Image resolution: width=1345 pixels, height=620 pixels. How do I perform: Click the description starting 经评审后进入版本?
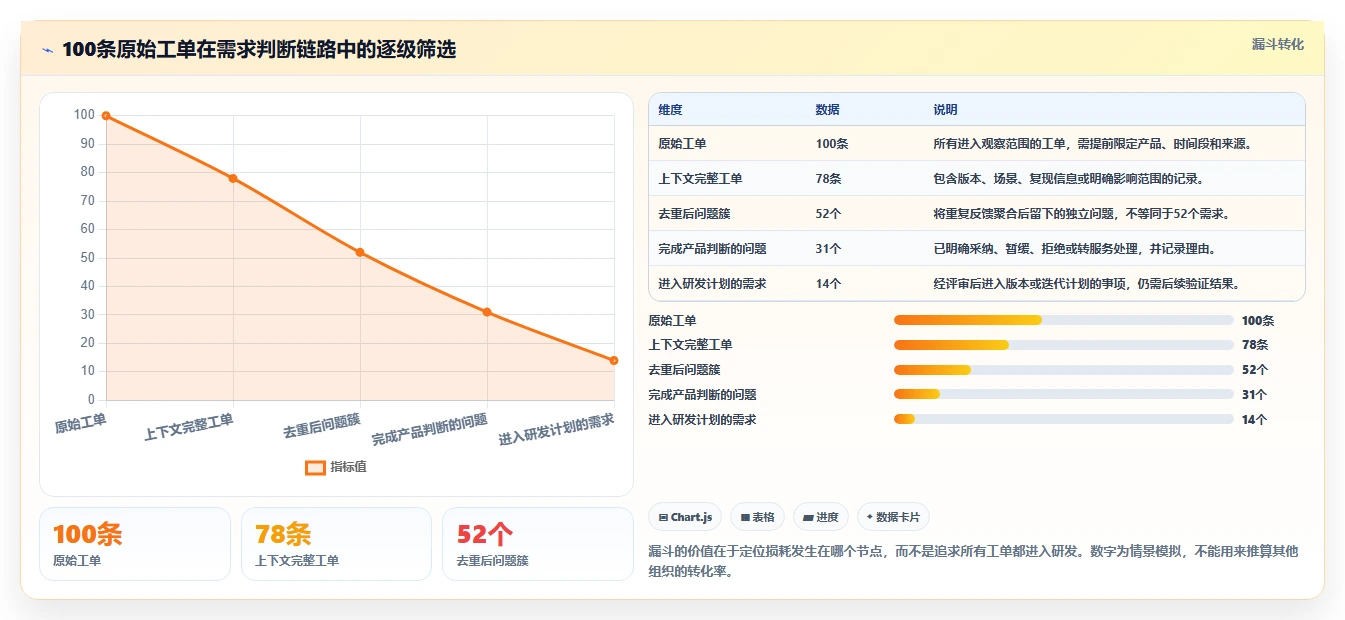tap(1086, 284)
